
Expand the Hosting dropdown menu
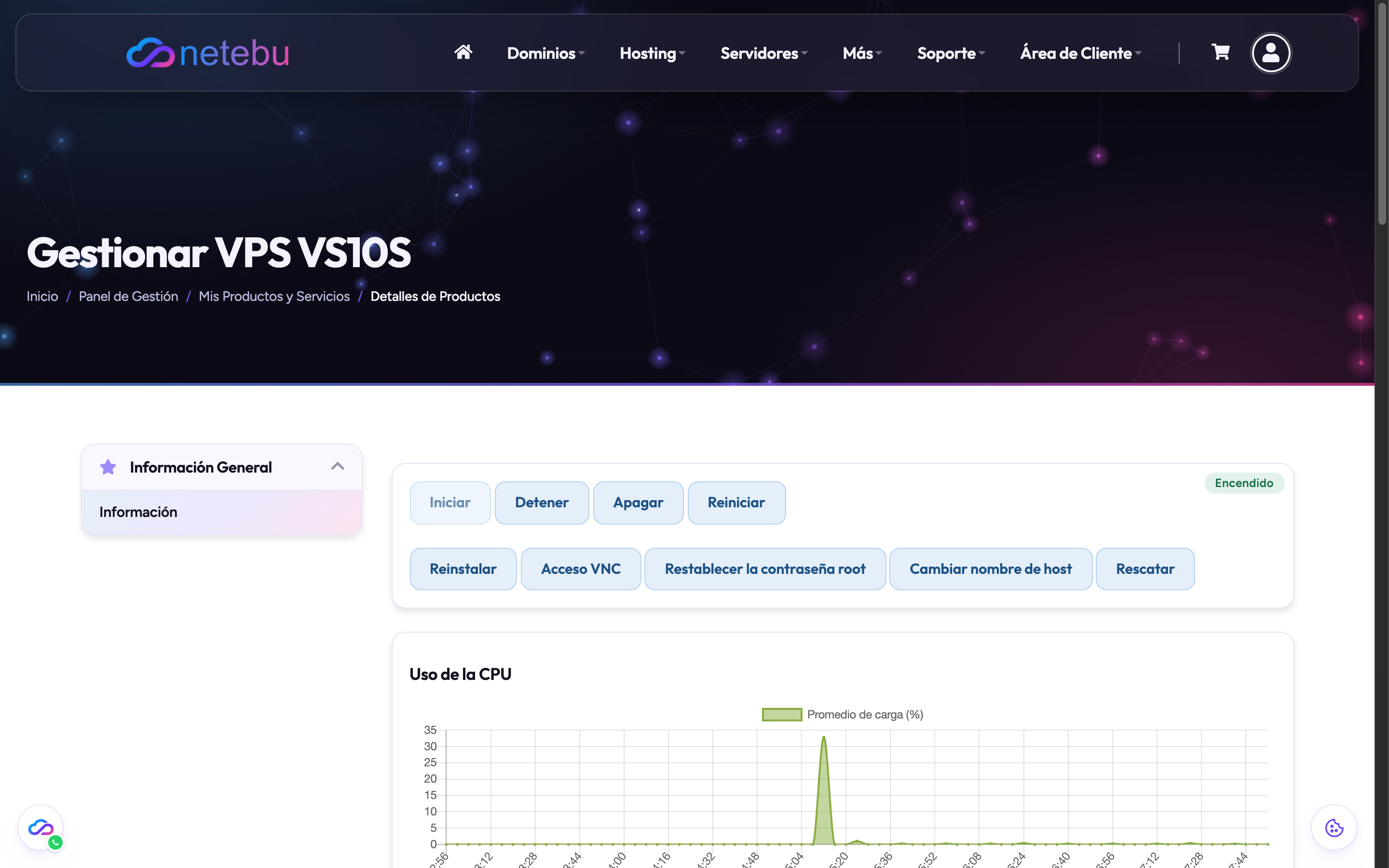pyautogui.click(x=653, y=53)
